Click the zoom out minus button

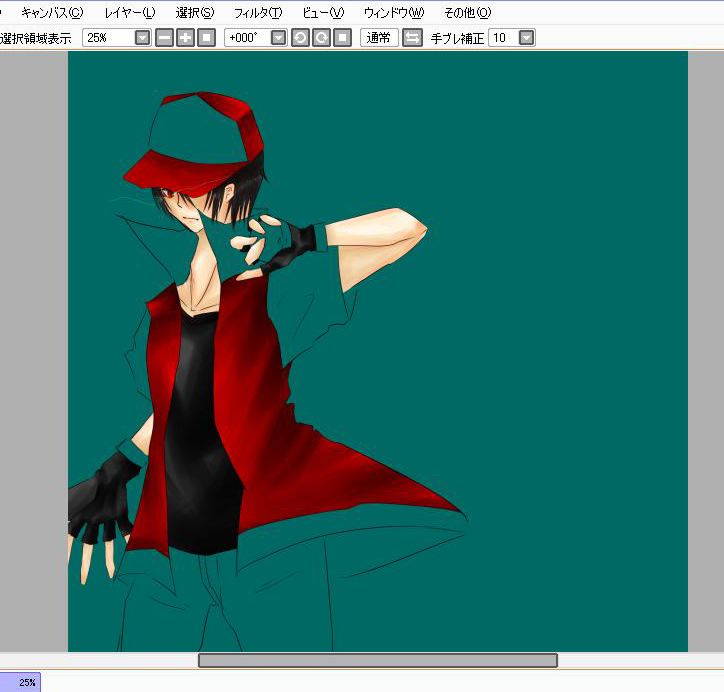[x=164, y=38]
